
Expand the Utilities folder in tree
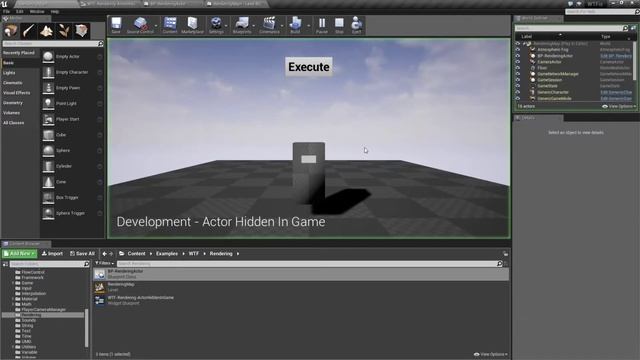click(13, 347)
